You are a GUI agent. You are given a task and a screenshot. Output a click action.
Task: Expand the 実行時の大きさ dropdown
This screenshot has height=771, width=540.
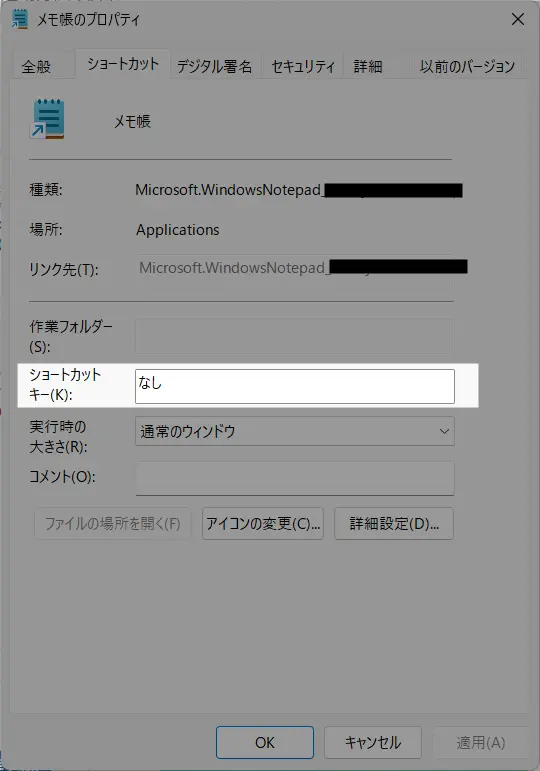[x=295, y=431]
